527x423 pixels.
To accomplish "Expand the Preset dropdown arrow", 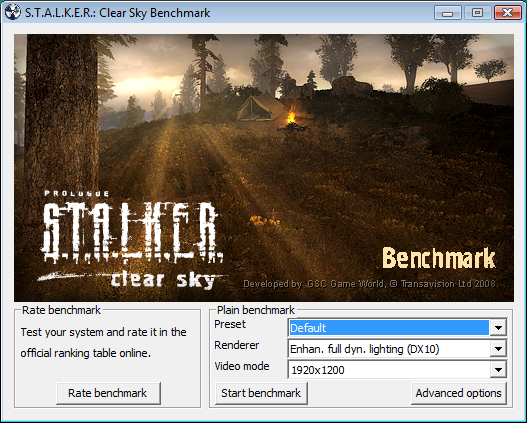I will (x=498, y=327).
